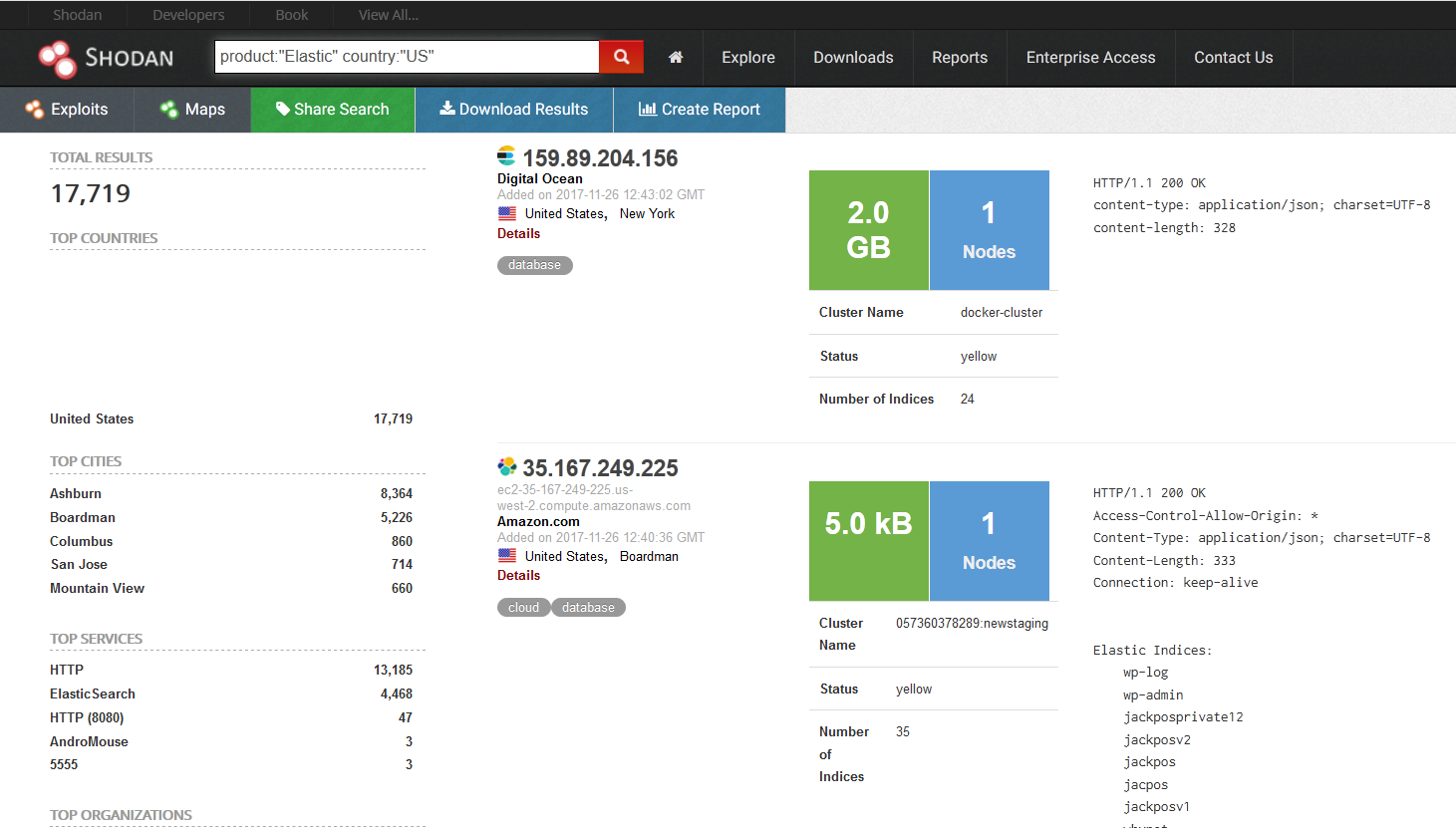
Task: Click US flag in the New York result
Action: [507, 213]
